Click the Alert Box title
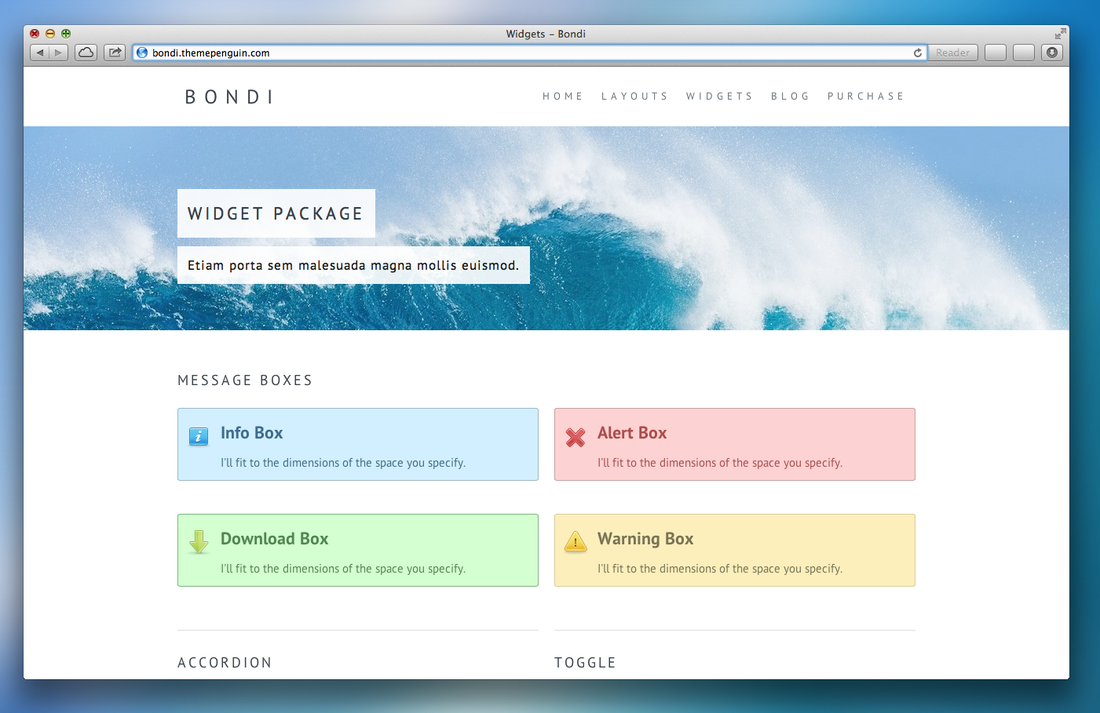Screen dimensions: 1100x713 pyautogui.click(x=632, y=433)
